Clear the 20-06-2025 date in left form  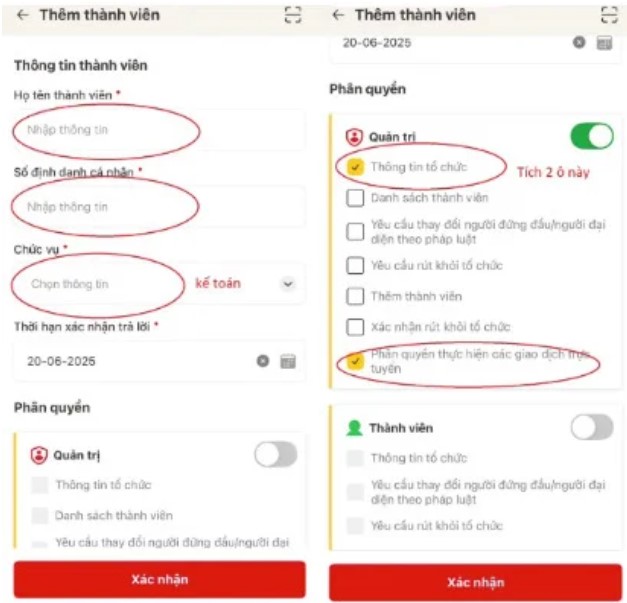(263, 361)
